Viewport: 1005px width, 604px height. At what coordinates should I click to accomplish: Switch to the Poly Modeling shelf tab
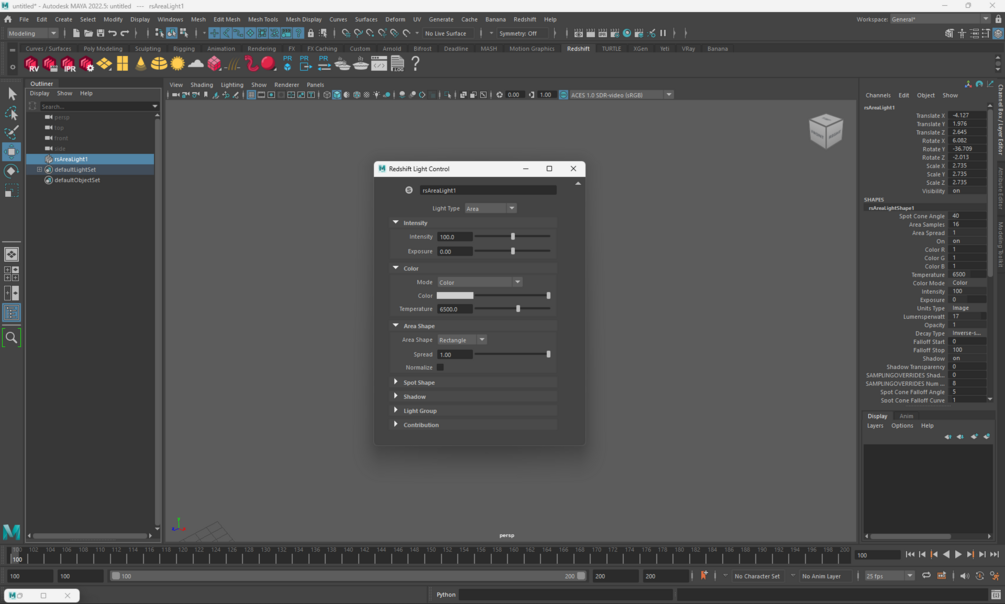(103, 49)
